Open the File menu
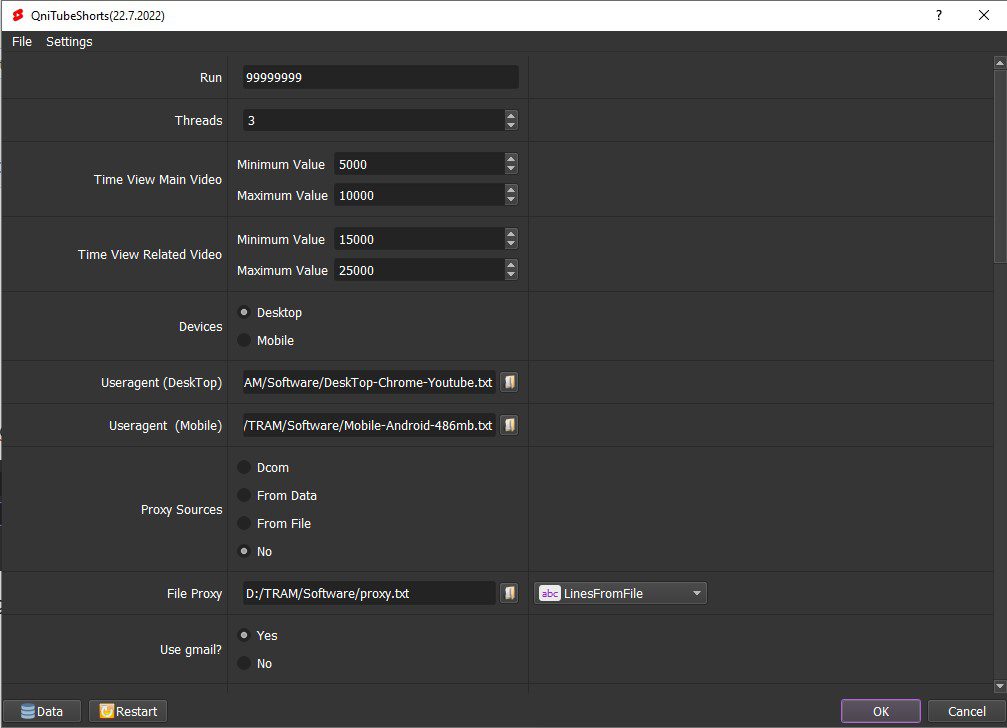The width and height of the screenshot is (1007, 728). (22, 42)
